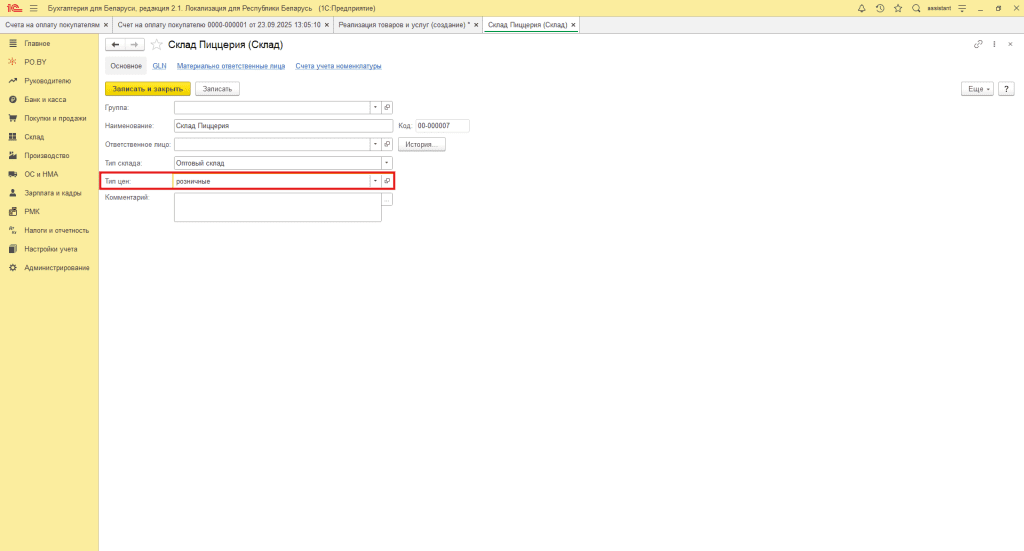Open the history clock icon
This screenshot has width=1024, height=551.
click(x=880, y=8)
